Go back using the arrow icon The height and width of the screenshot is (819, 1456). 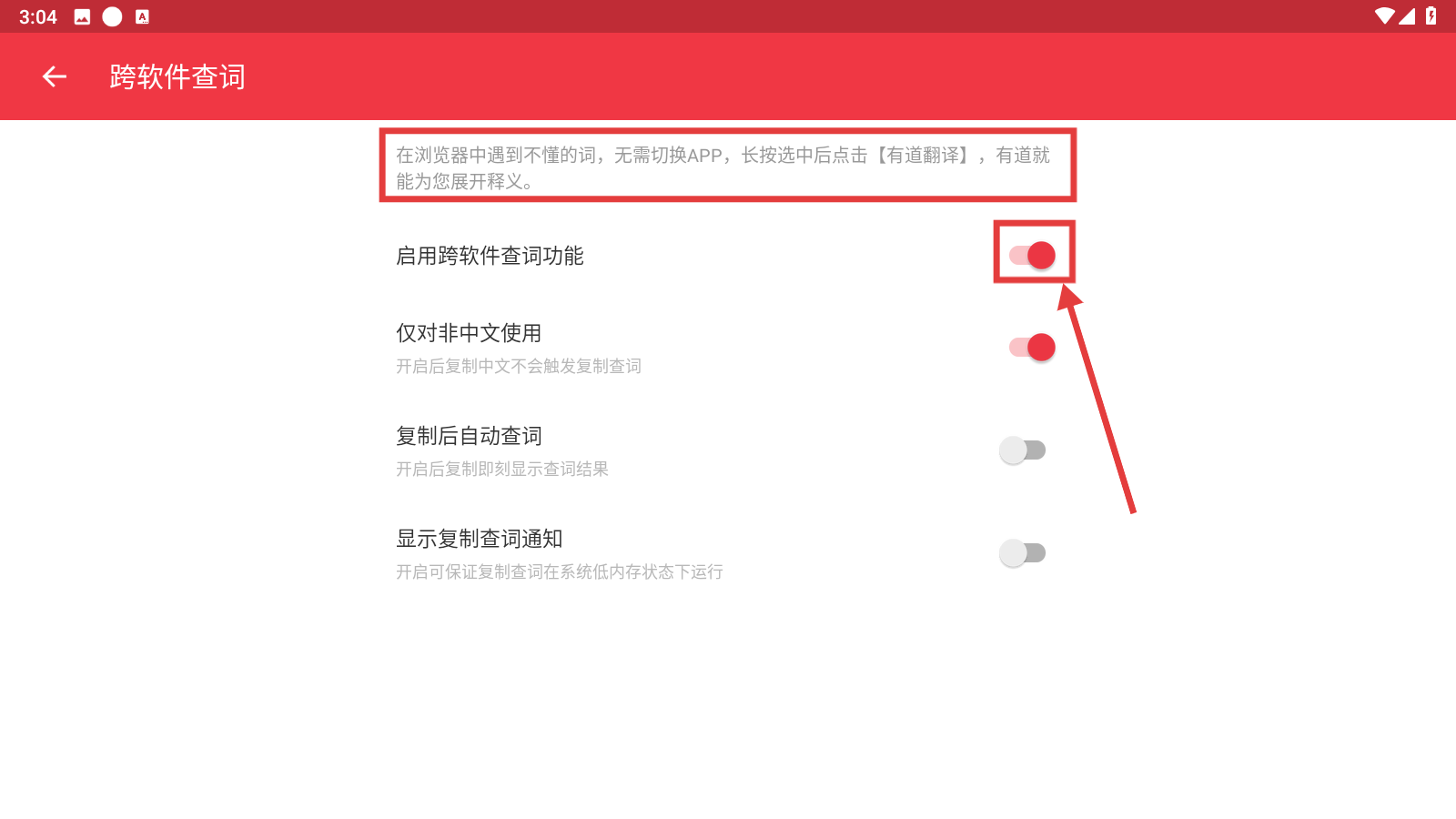[x=55, y=77]
